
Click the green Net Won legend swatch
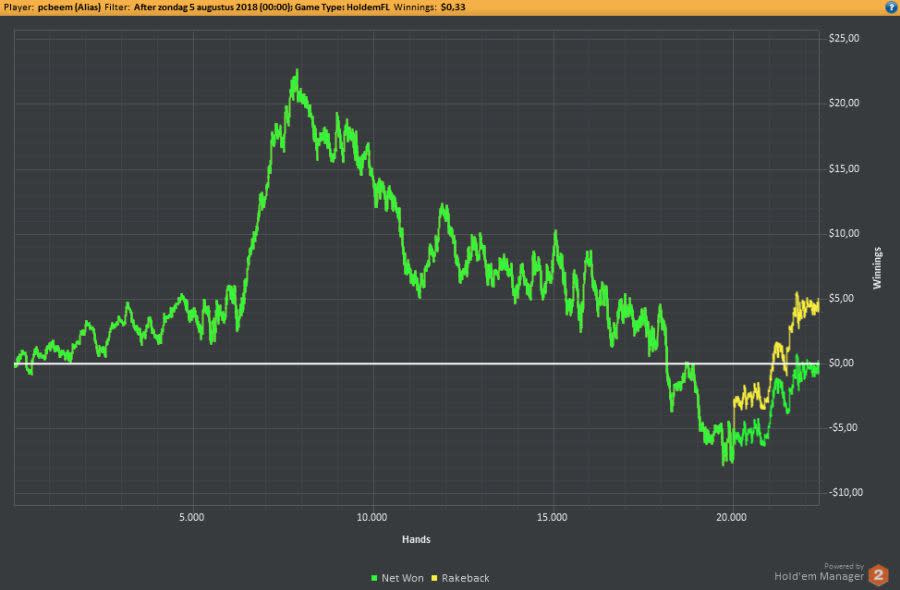pos(374,578)
